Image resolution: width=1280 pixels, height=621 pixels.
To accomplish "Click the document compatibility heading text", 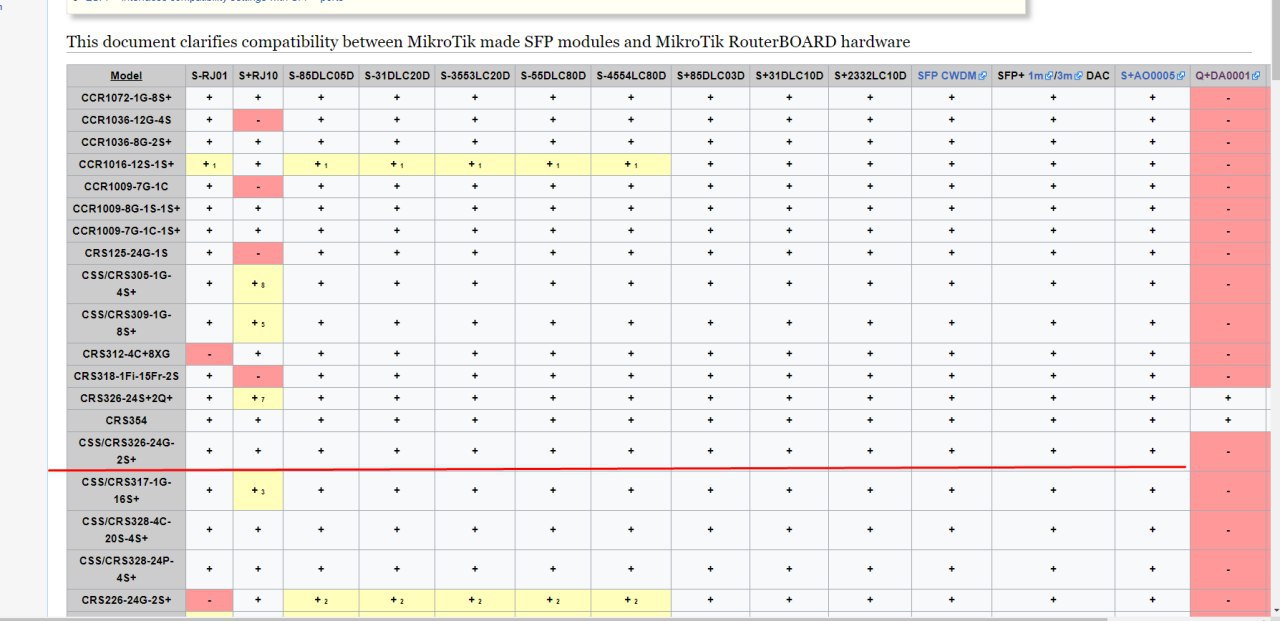I will [488, 42].
